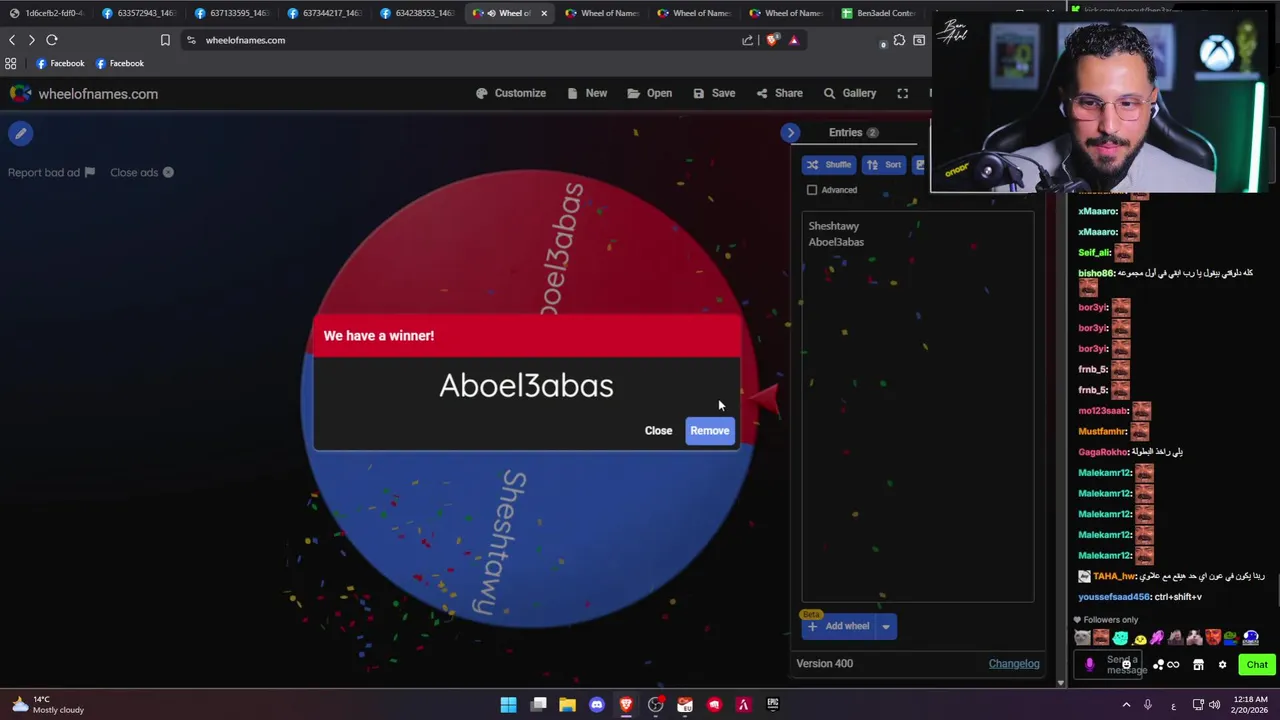Open Windows Start menu
This screenshot has height=720, width=1280.
(508, 704)
